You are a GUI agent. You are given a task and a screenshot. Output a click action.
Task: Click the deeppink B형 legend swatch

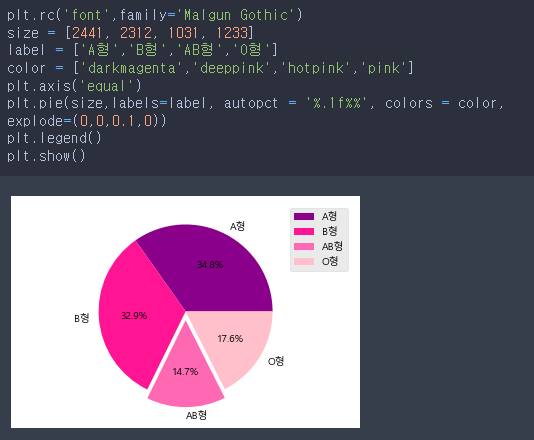click(x=304, y=232)
